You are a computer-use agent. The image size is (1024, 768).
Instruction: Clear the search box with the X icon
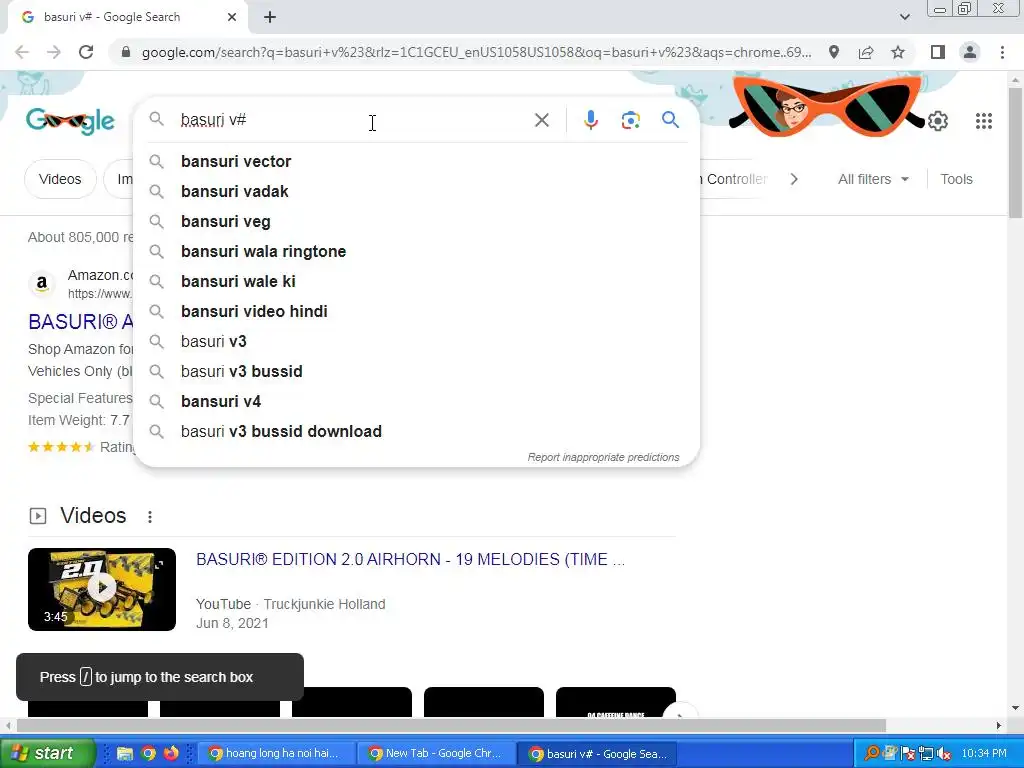point(541,120)
